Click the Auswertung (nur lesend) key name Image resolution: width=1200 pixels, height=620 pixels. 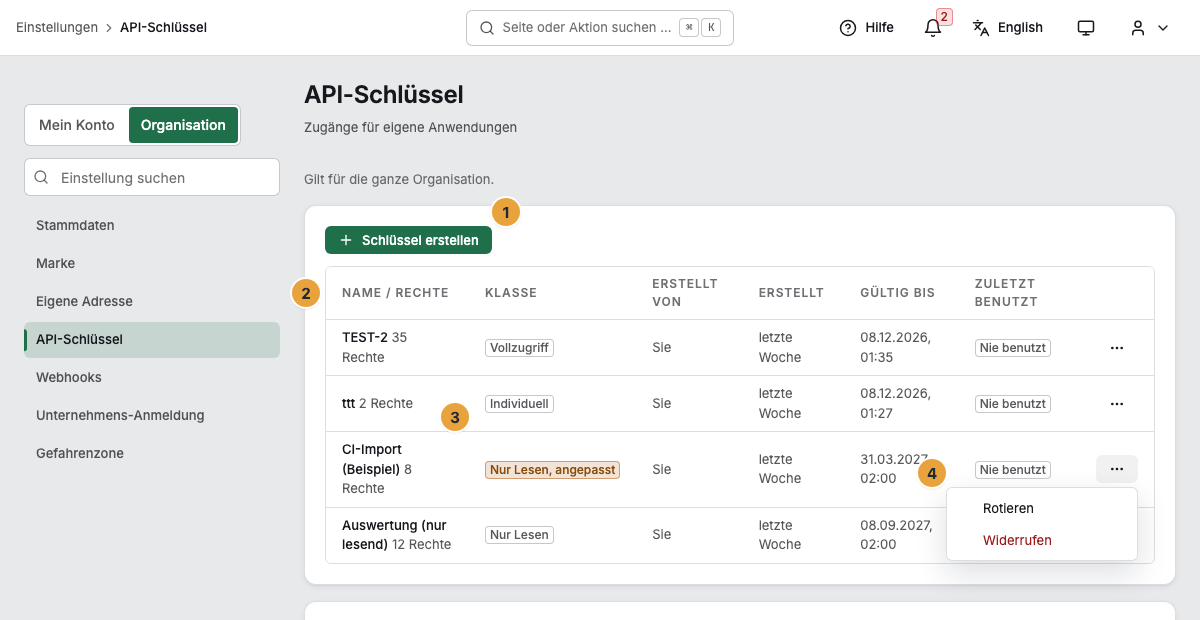pos(394,535)
